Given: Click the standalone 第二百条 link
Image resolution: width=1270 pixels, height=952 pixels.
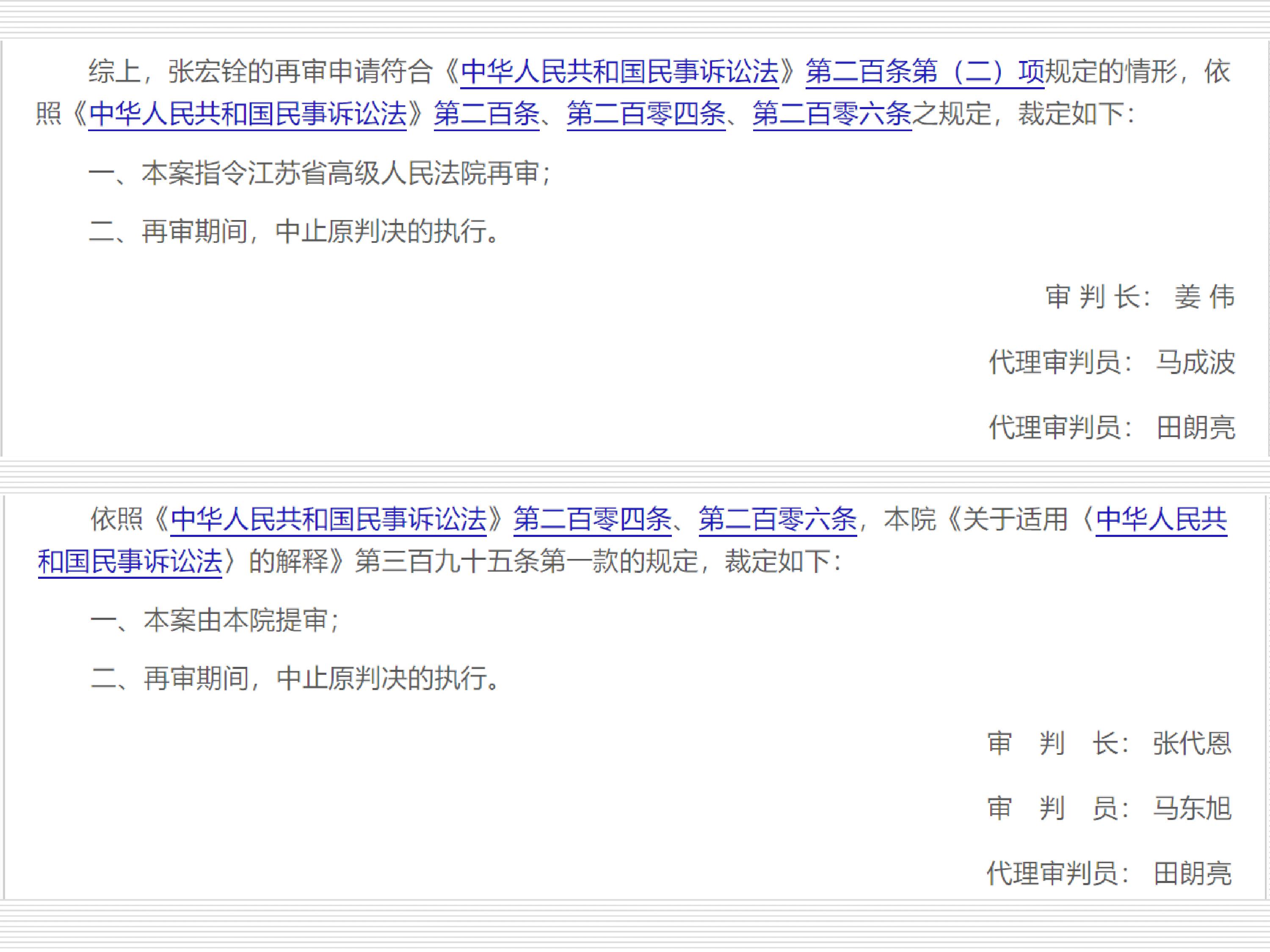Looking at the screenshot, I should [486, 114].
